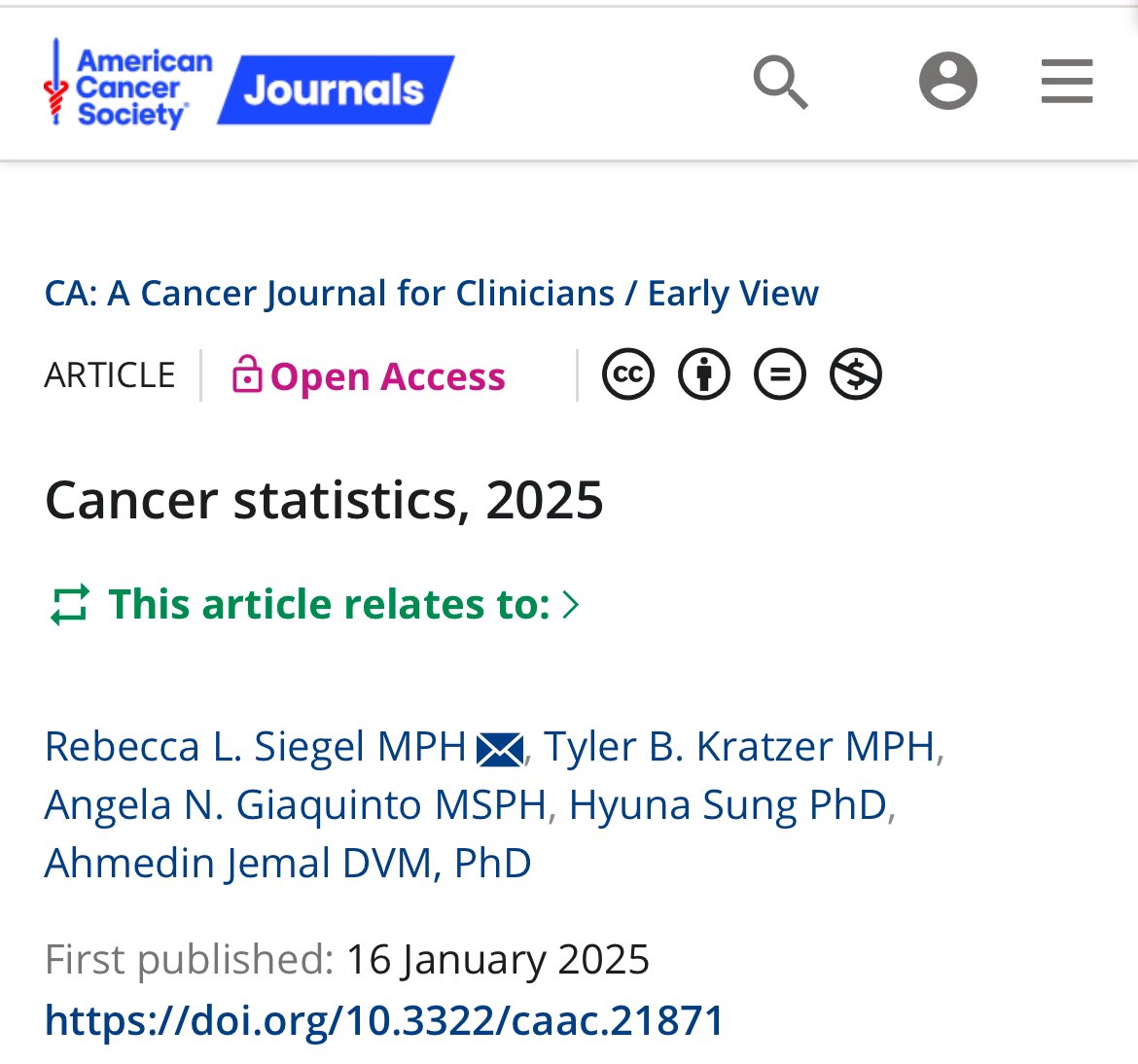Click the blue Journals badge
The image size is (1138, 1064).
[x=336, y=90]
